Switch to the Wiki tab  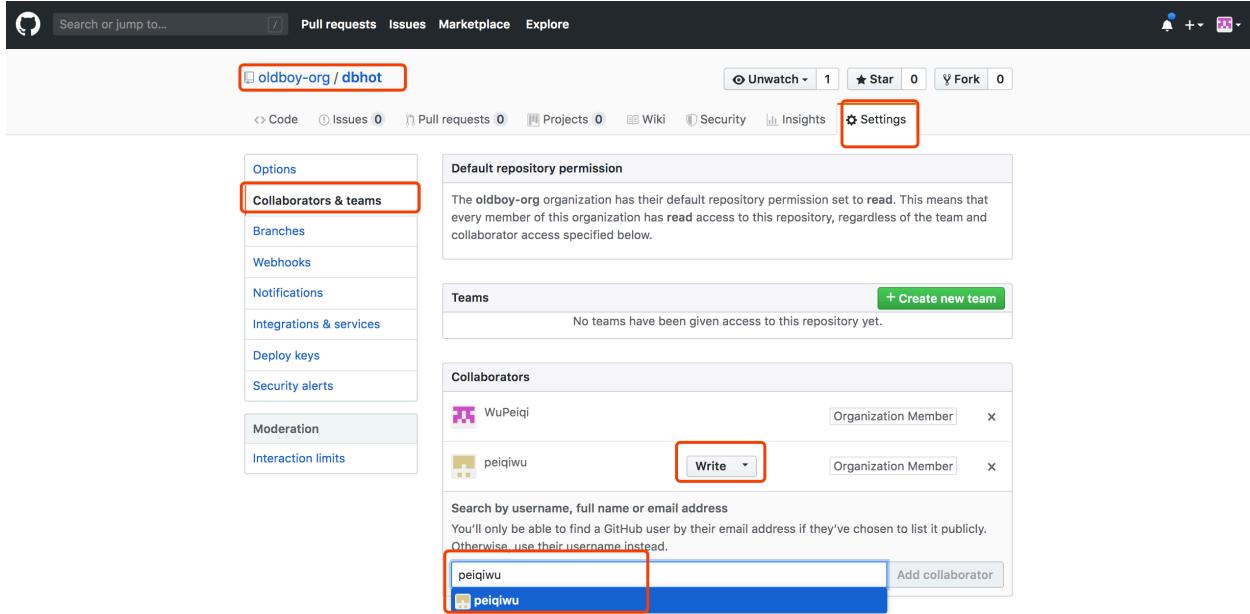pos(645,119)
